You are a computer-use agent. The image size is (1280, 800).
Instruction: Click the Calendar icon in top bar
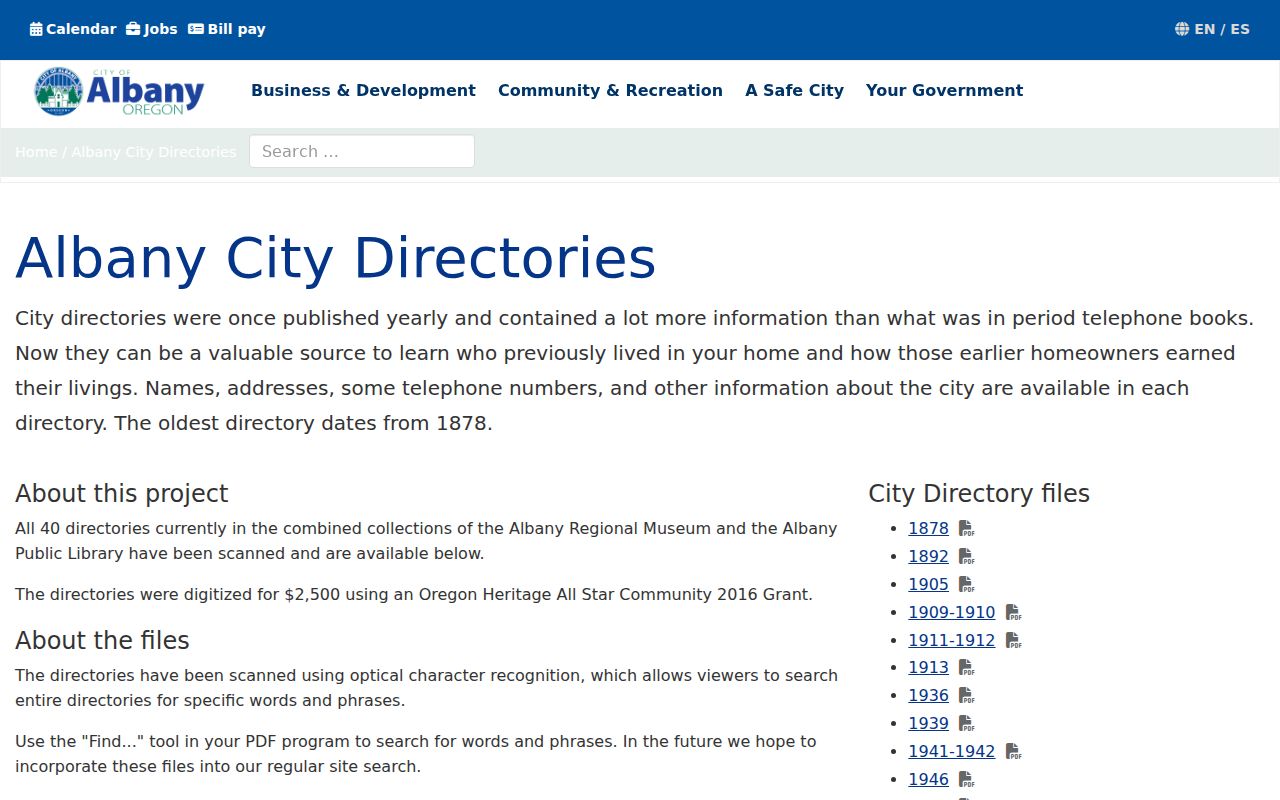36,29
